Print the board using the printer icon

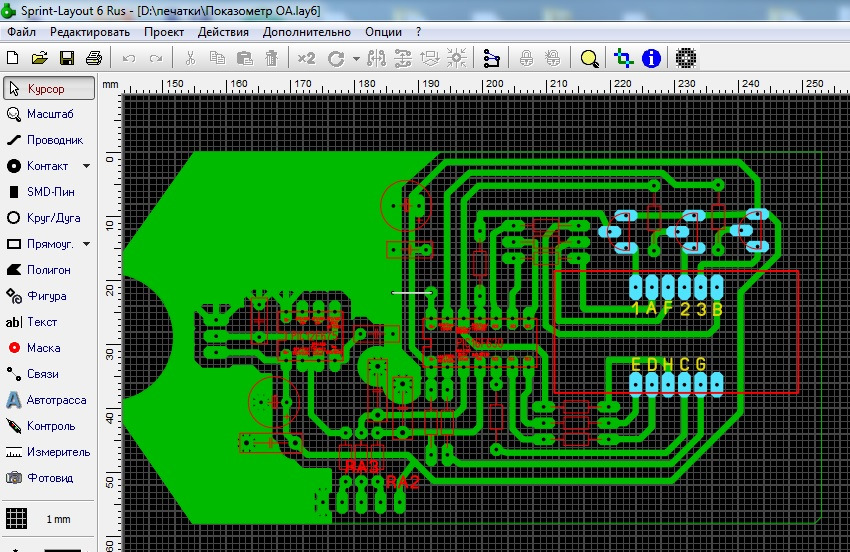(x=93, y=58)
